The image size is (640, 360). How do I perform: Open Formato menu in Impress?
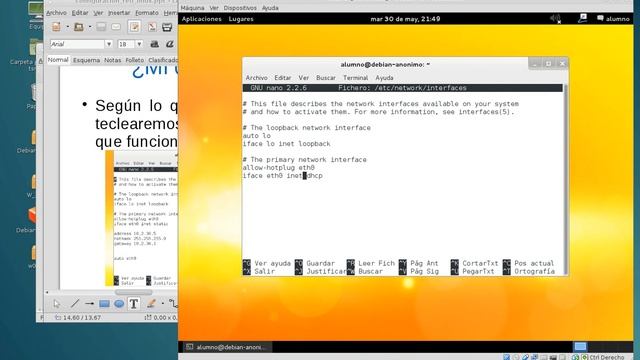147,13
